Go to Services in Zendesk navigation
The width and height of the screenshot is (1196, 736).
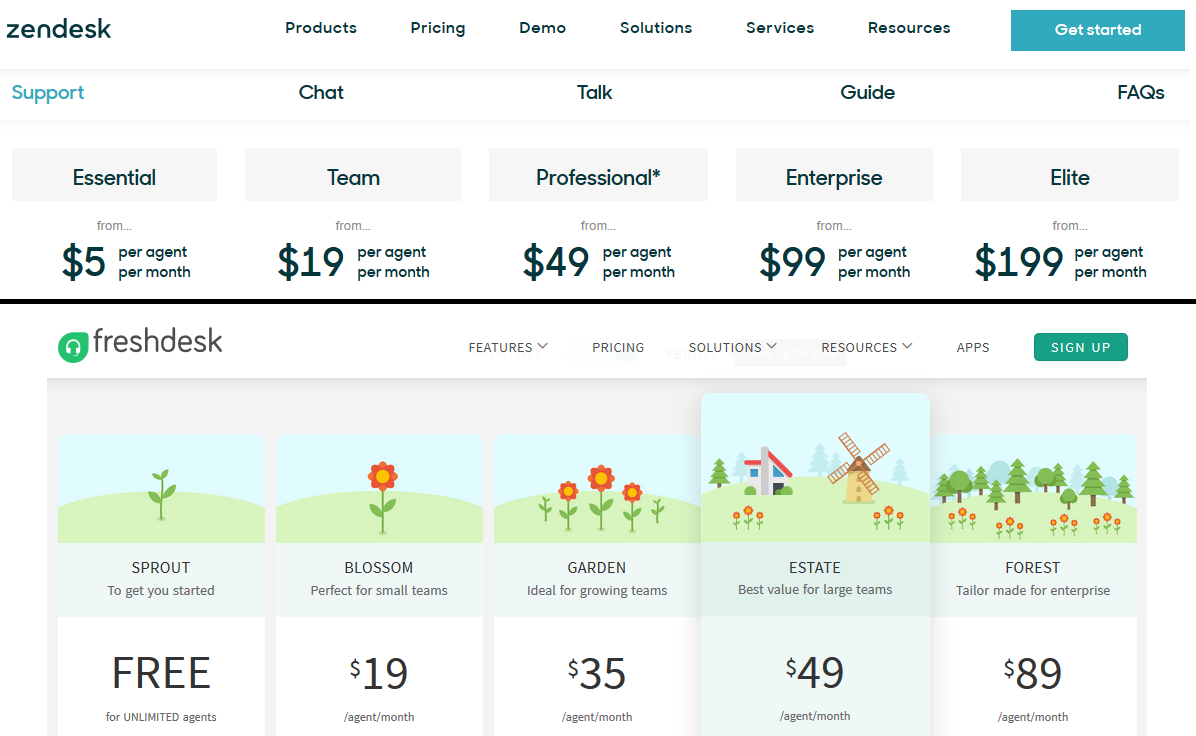coord(780,28)
